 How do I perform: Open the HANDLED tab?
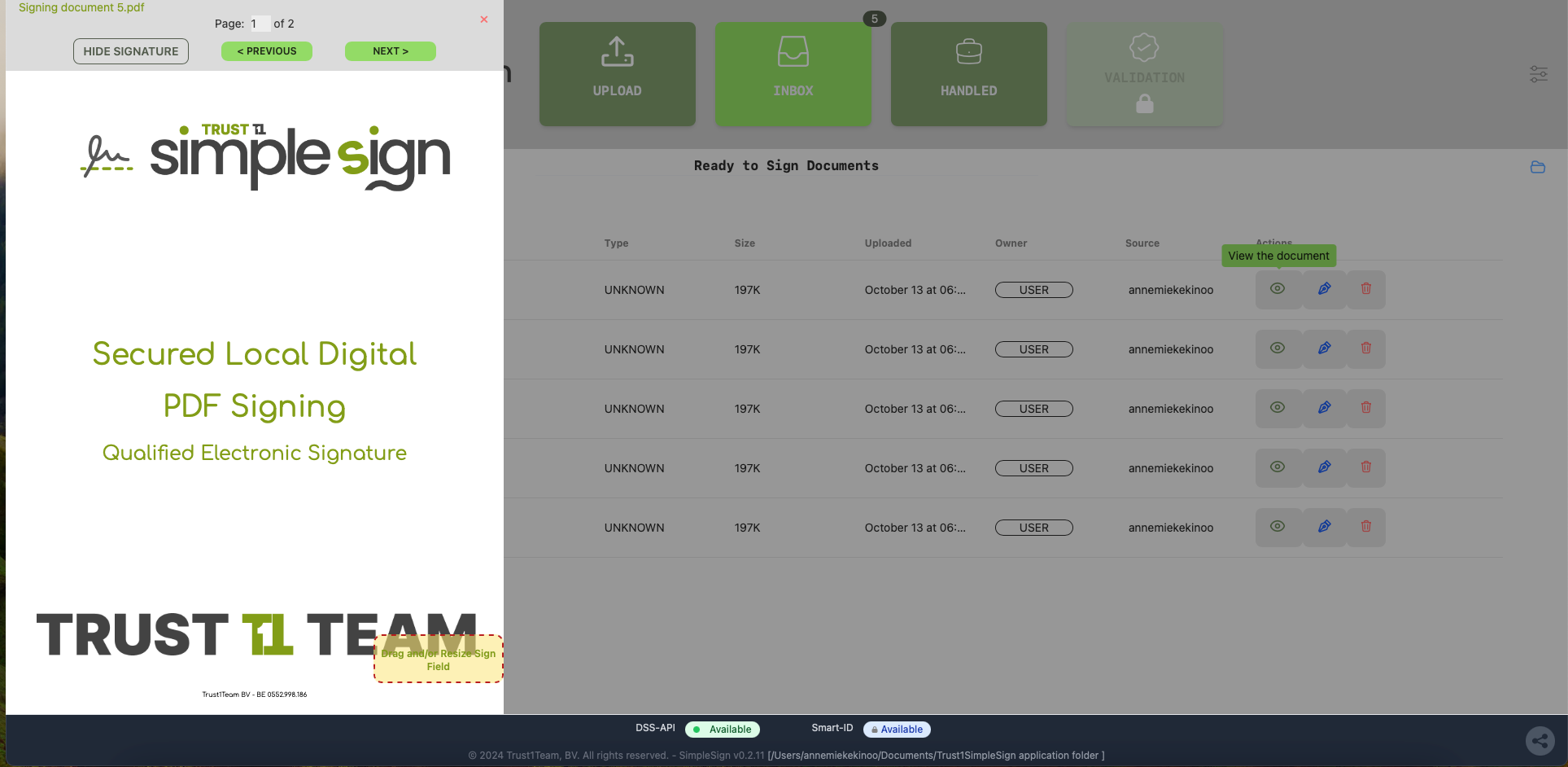969,74
